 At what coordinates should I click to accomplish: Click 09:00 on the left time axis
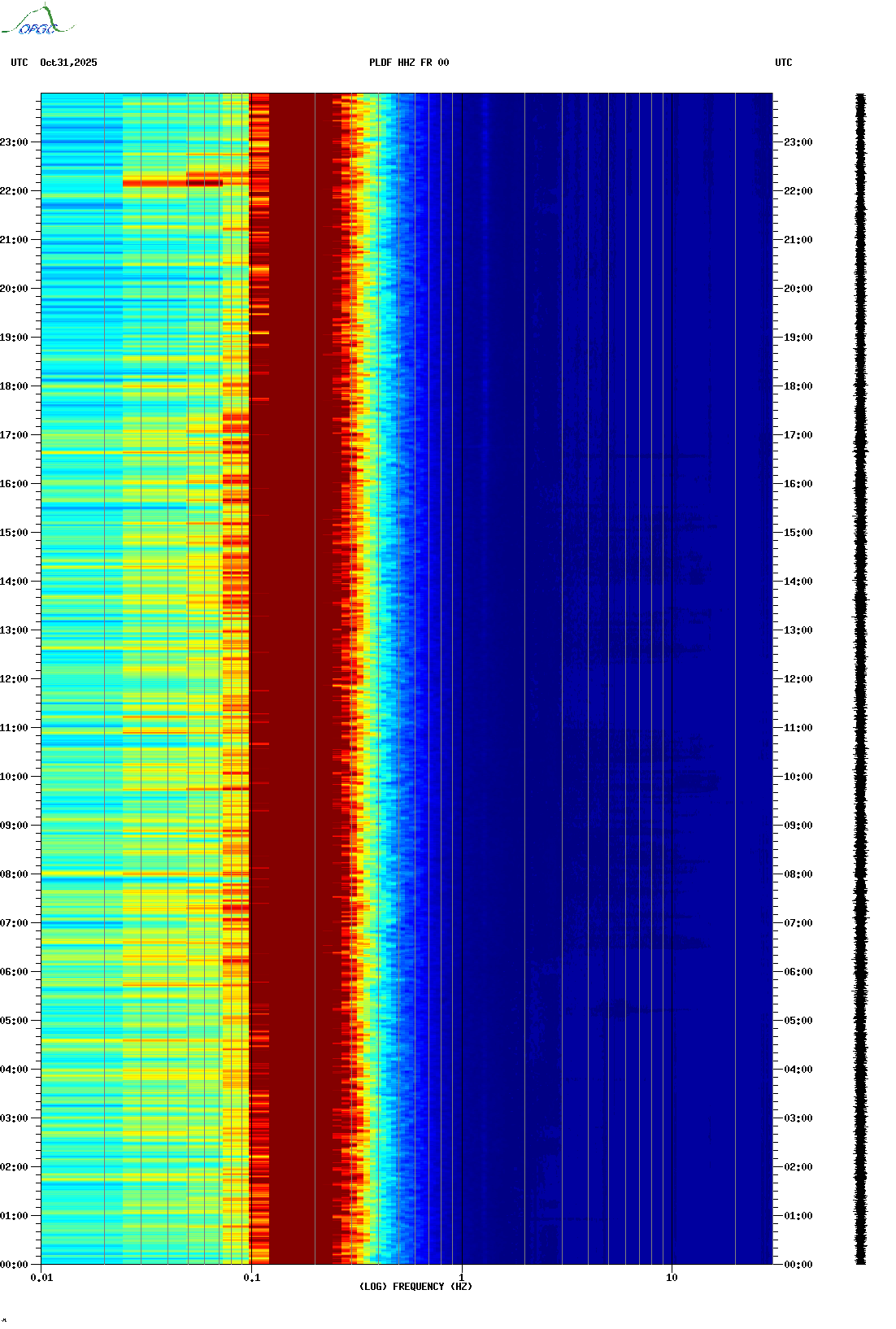(14, 826)
